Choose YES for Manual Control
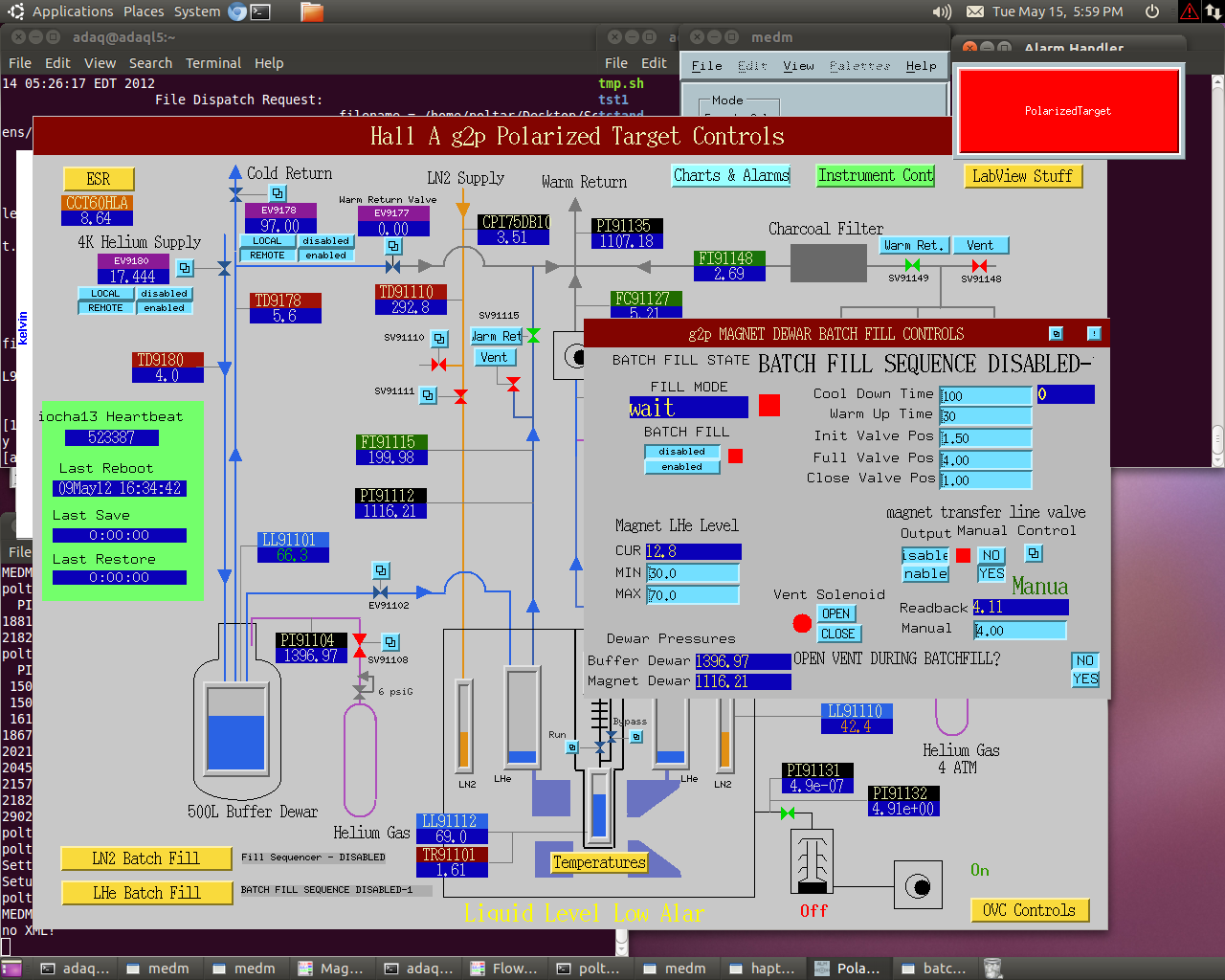Image resolution: width=1225 pixels, height=980 pixels. (991, 573)
